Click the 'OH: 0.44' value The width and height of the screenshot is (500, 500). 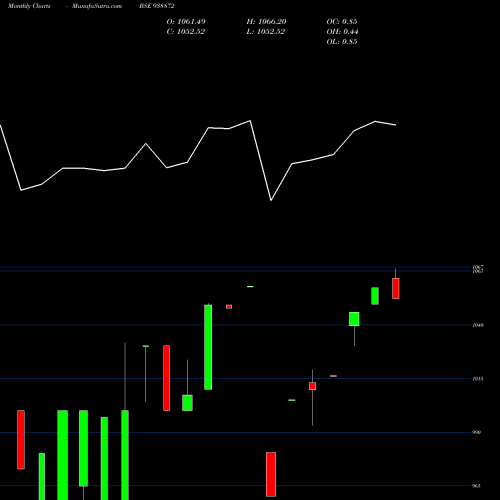click(342, 32)
